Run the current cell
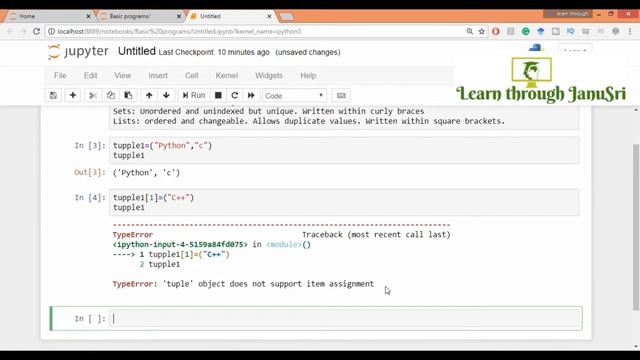This screenshot has height=360, width=640. tap(194, 96)
